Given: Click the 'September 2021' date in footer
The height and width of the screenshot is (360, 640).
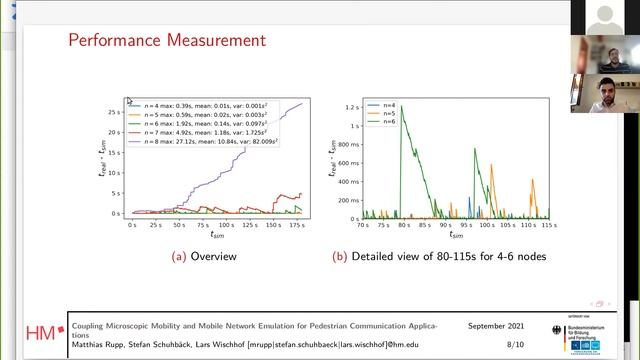Looking at the screenshot, I should (496, 326).
